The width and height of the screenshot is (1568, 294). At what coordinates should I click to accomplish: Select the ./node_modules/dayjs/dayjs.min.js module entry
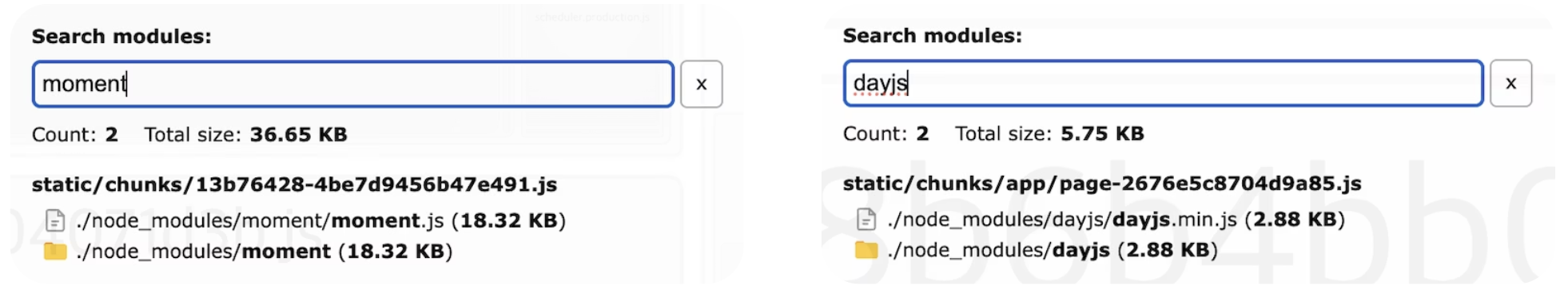point(1116,219)
